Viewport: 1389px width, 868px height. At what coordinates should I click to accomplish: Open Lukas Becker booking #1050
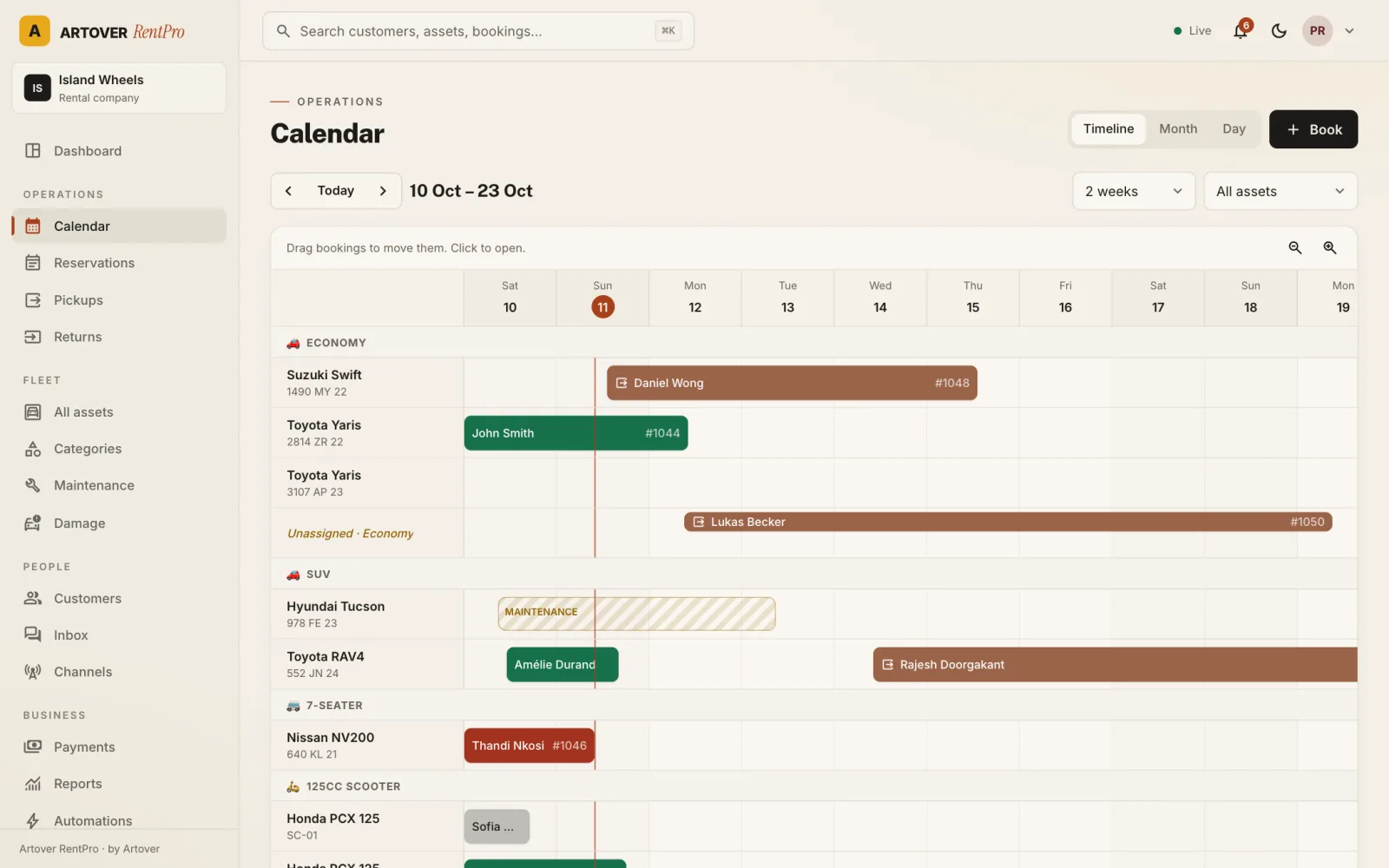pos(1008,522)
